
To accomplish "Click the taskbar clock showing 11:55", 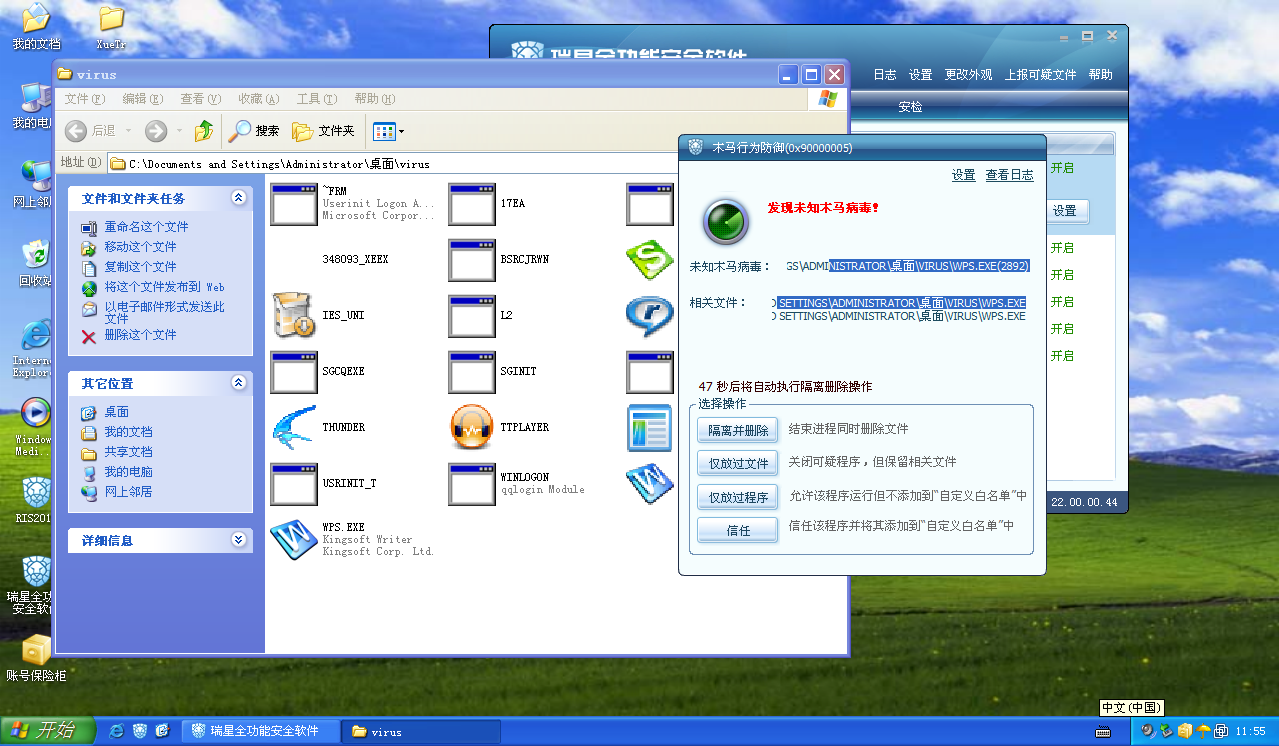I will 1251,732.
